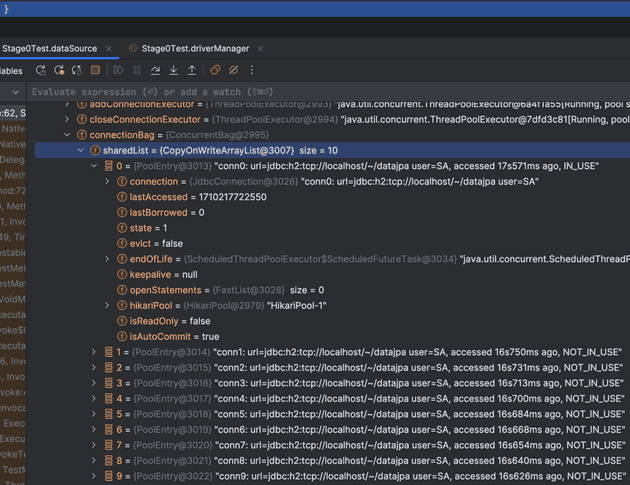Click the "size = 10" text
Image resolution: width=630 pixels, height=485 pixels.
(x=319, y=151)
